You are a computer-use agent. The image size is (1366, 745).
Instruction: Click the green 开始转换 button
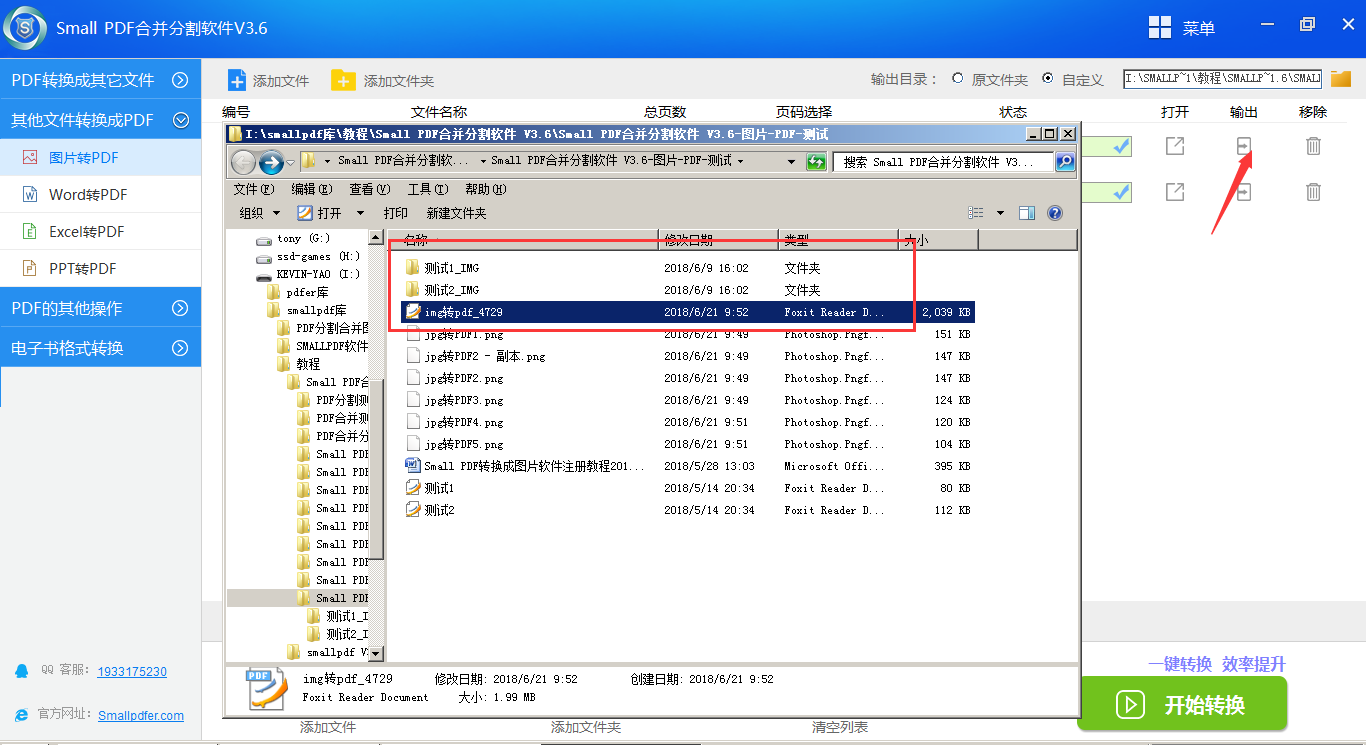[1183, 704]
